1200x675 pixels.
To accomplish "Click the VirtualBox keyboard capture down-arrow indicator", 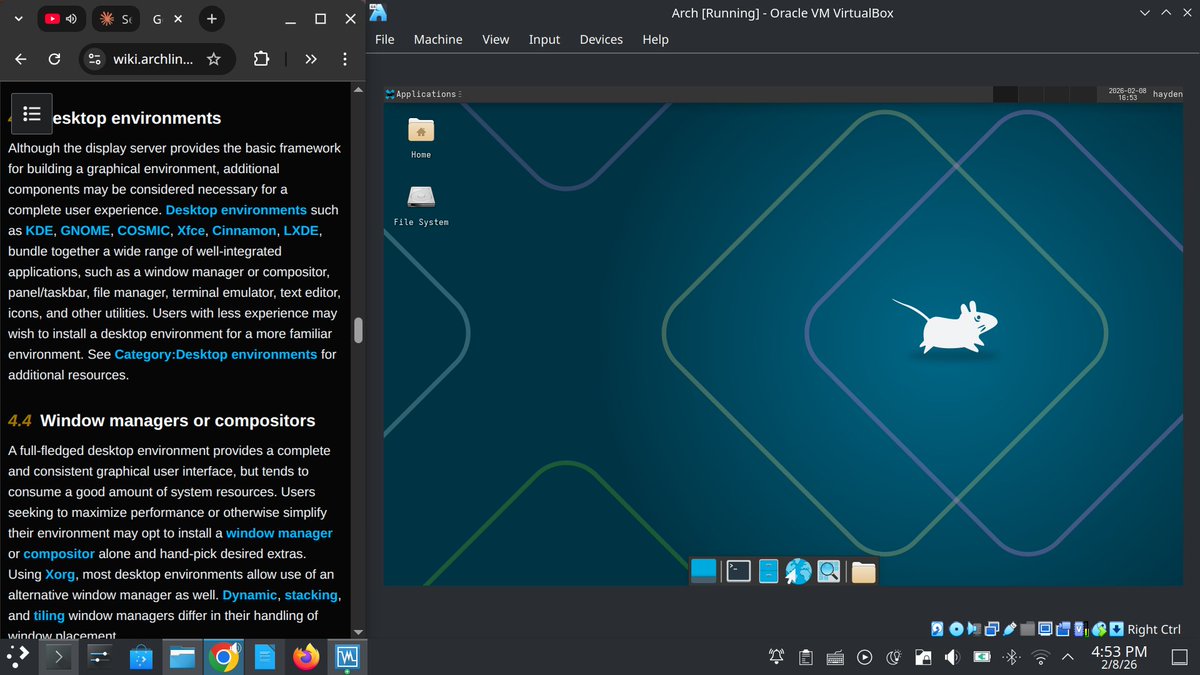I will pos(1115,629).
